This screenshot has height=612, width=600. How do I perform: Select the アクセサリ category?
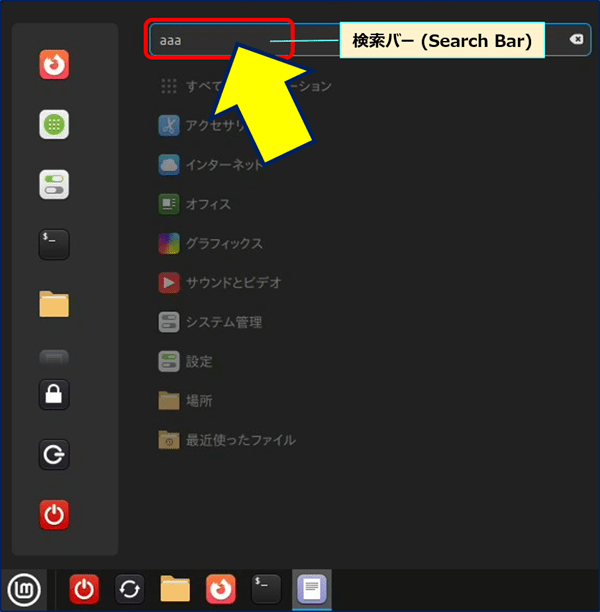coord(203,125)
